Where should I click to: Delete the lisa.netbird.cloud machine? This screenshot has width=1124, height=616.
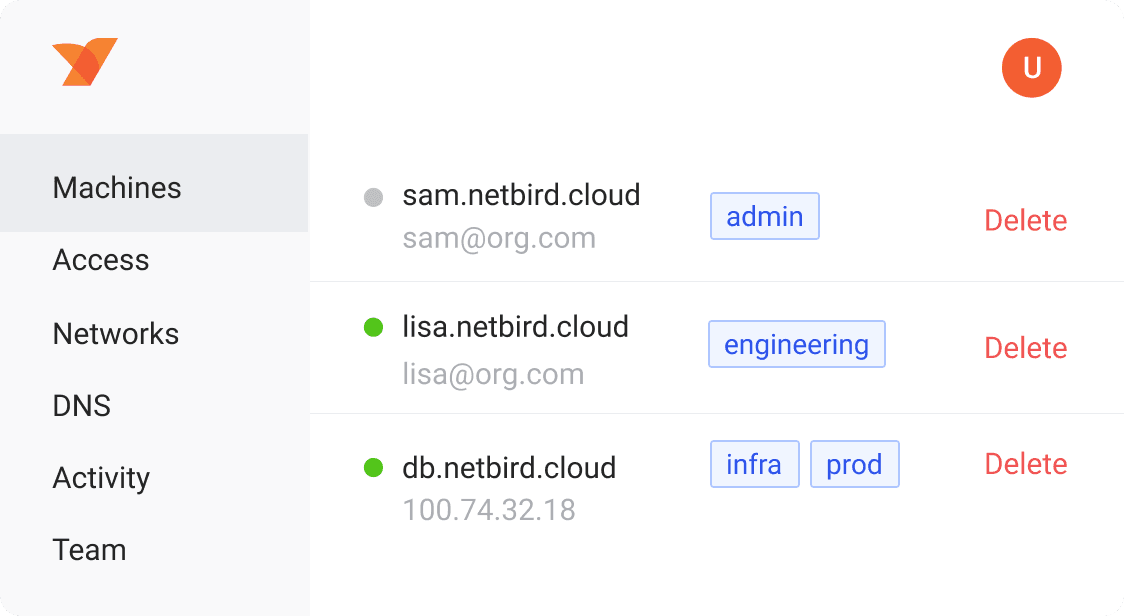click(1025, 348)
